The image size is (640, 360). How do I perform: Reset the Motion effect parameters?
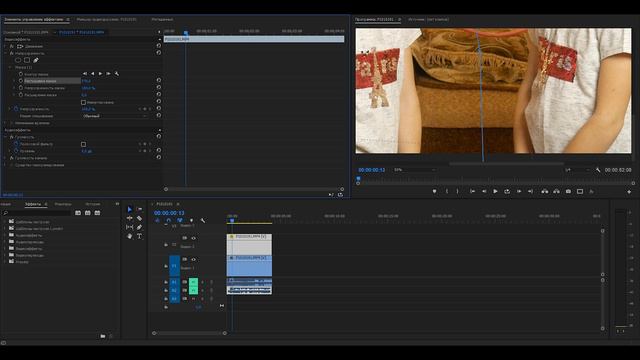click(x=158, y=46)
